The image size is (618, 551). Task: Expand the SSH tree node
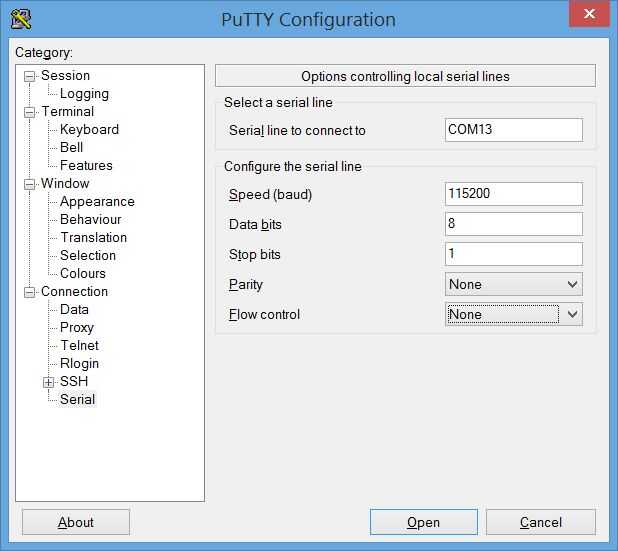(48, 382)
